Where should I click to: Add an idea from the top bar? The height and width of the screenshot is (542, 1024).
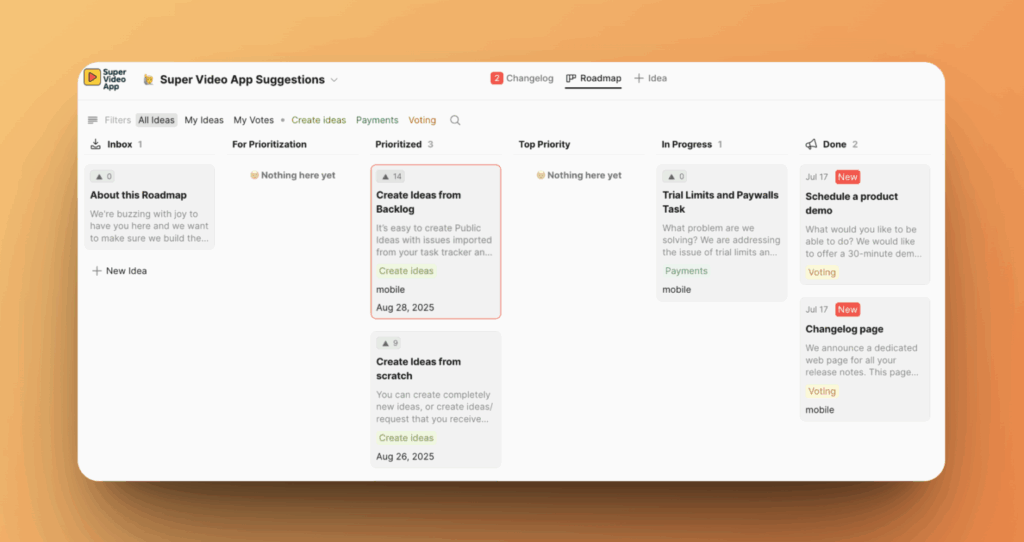coord(650,78)
